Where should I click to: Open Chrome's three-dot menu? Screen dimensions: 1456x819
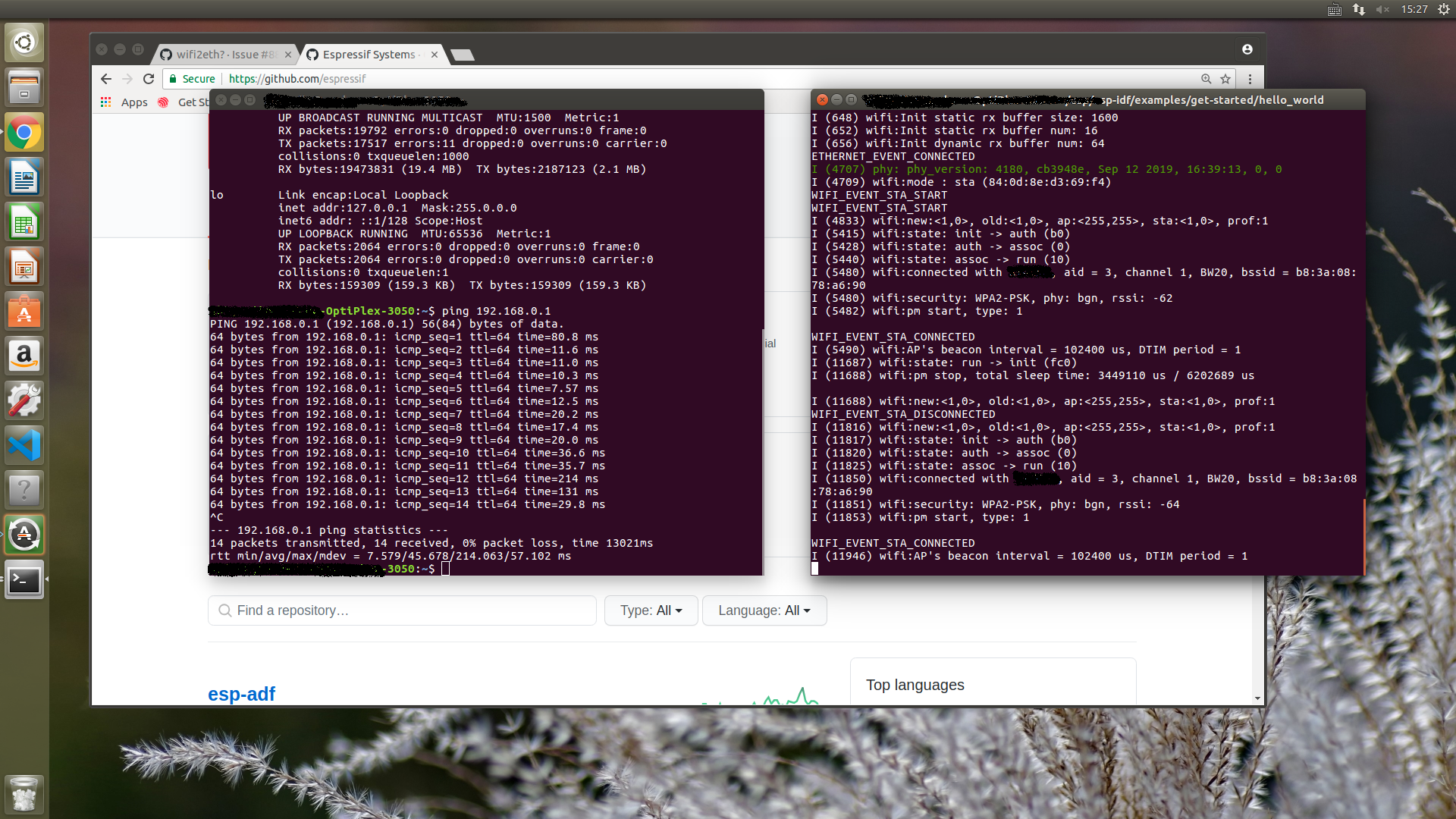[1250, 79]
